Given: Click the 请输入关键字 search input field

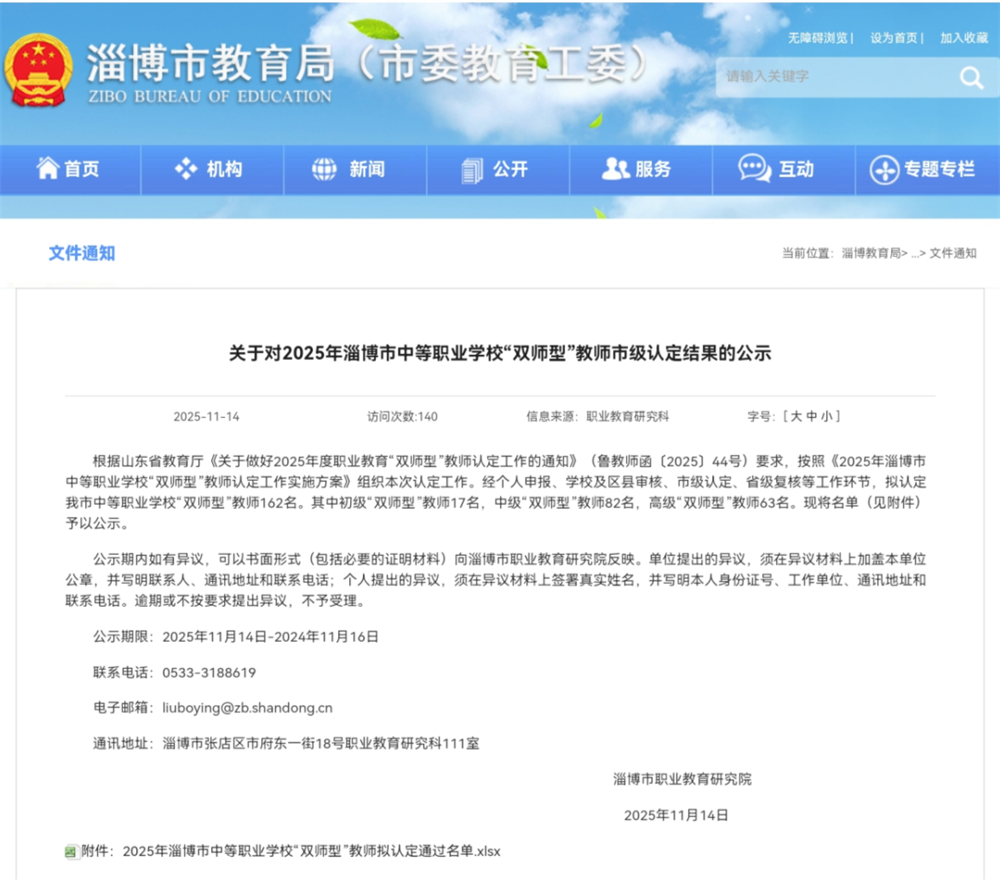Looking at the screenshot, I should [820, 77].
